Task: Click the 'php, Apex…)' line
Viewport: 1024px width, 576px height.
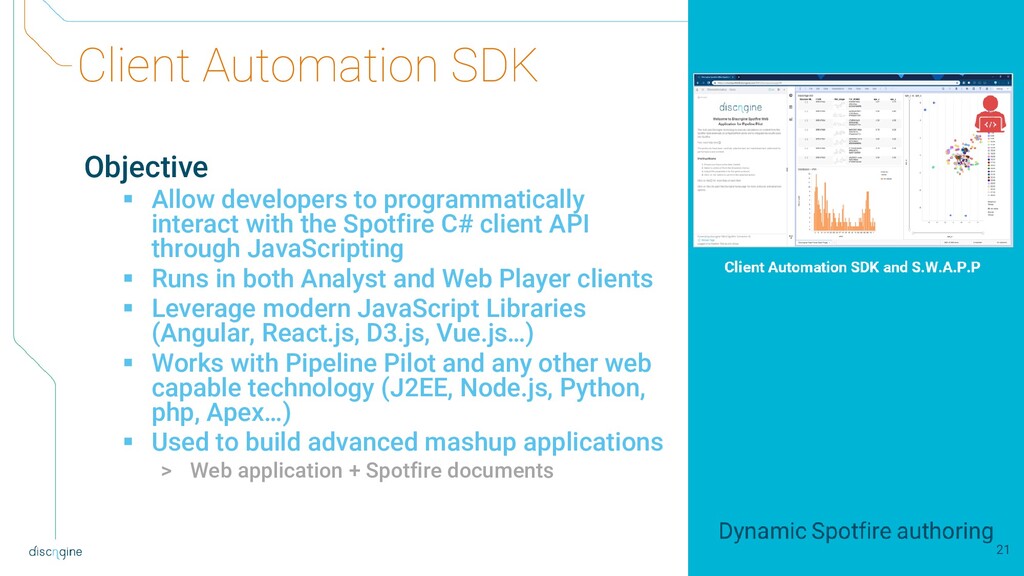Action: pyautogui.click(x=221, y=413)
